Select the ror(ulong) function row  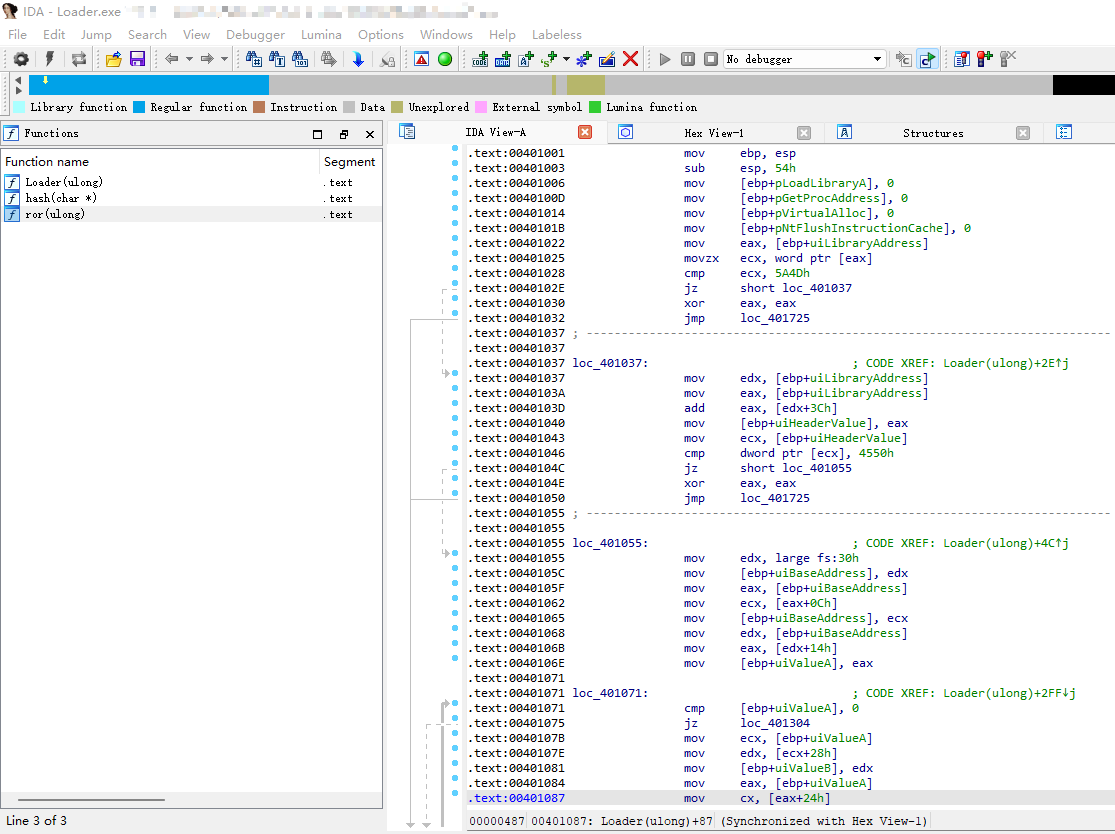pos(191,214)
